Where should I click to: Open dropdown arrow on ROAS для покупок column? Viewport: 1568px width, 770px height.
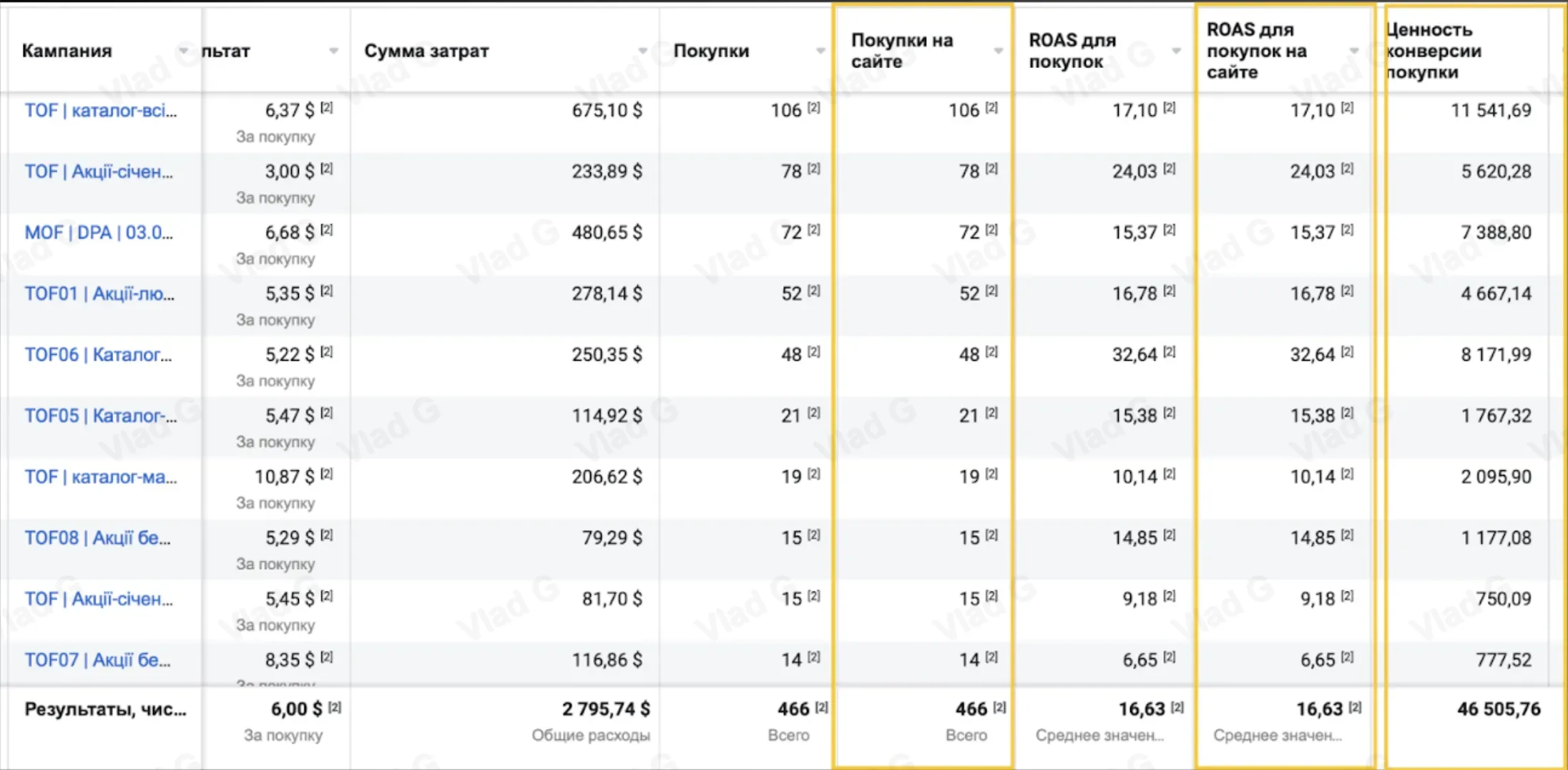1176,51
